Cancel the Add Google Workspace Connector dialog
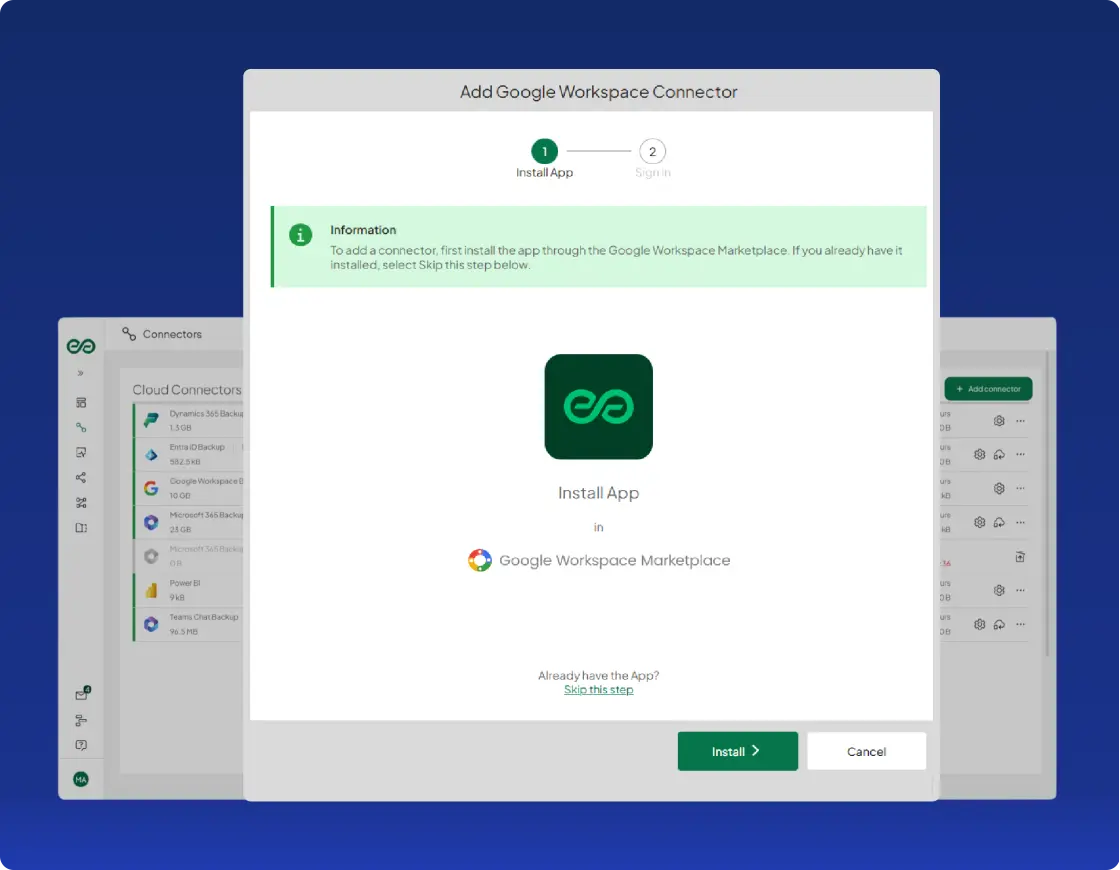Viewport: 1120px width, 870px height. click(866, 751)
